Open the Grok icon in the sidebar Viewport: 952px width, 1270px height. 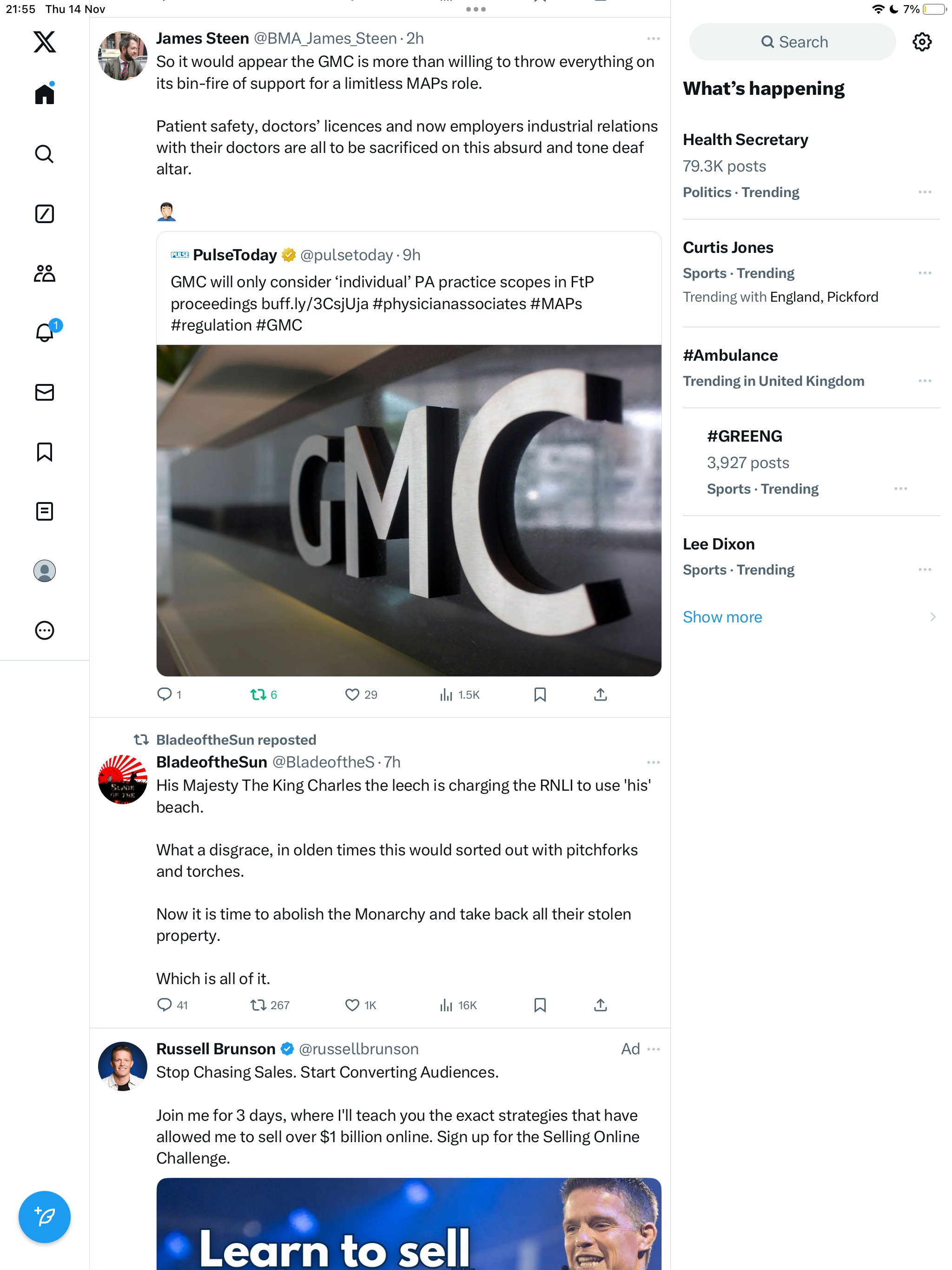[44, 213]
